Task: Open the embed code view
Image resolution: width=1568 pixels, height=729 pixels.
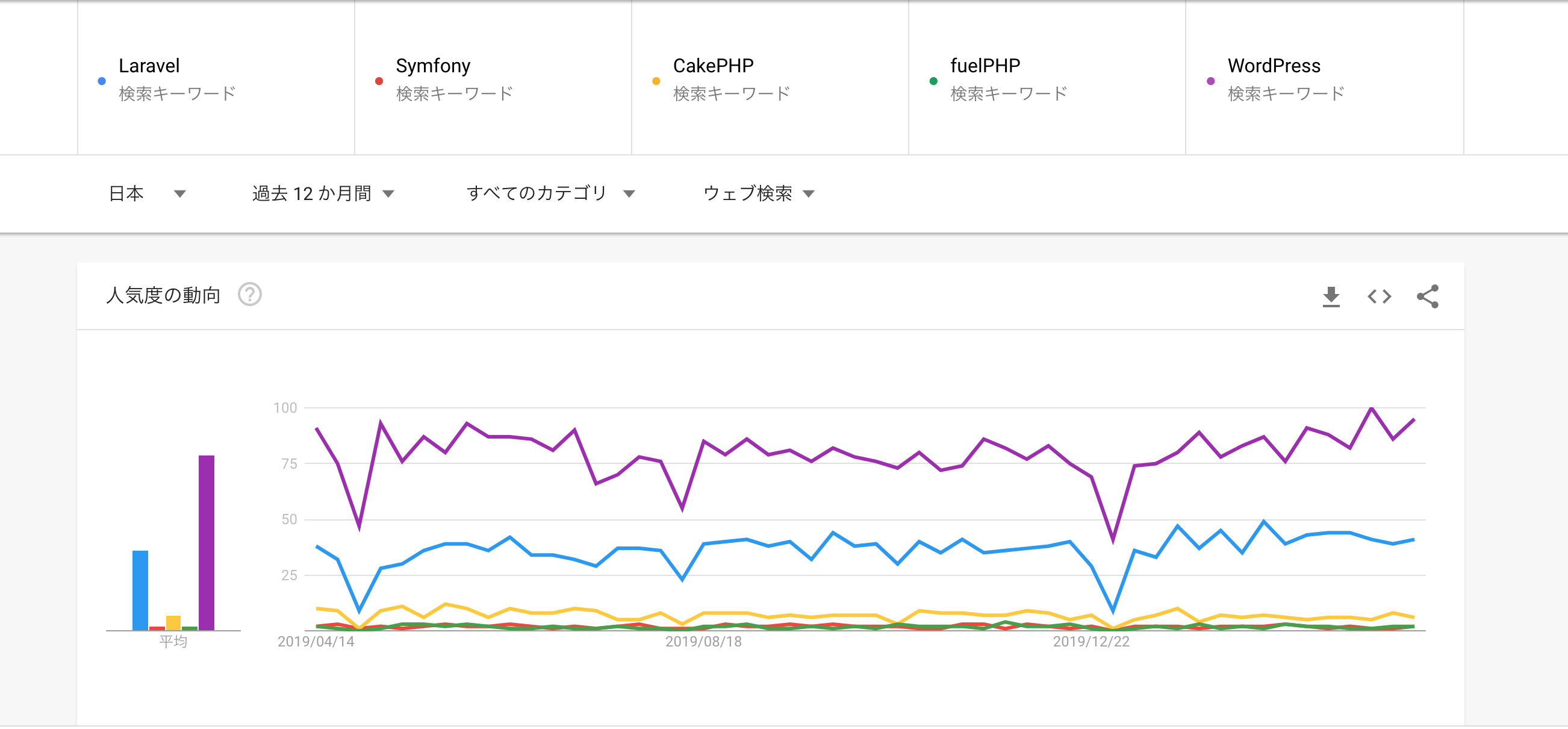Action: pyautogui.click(x=1380, y=296)
